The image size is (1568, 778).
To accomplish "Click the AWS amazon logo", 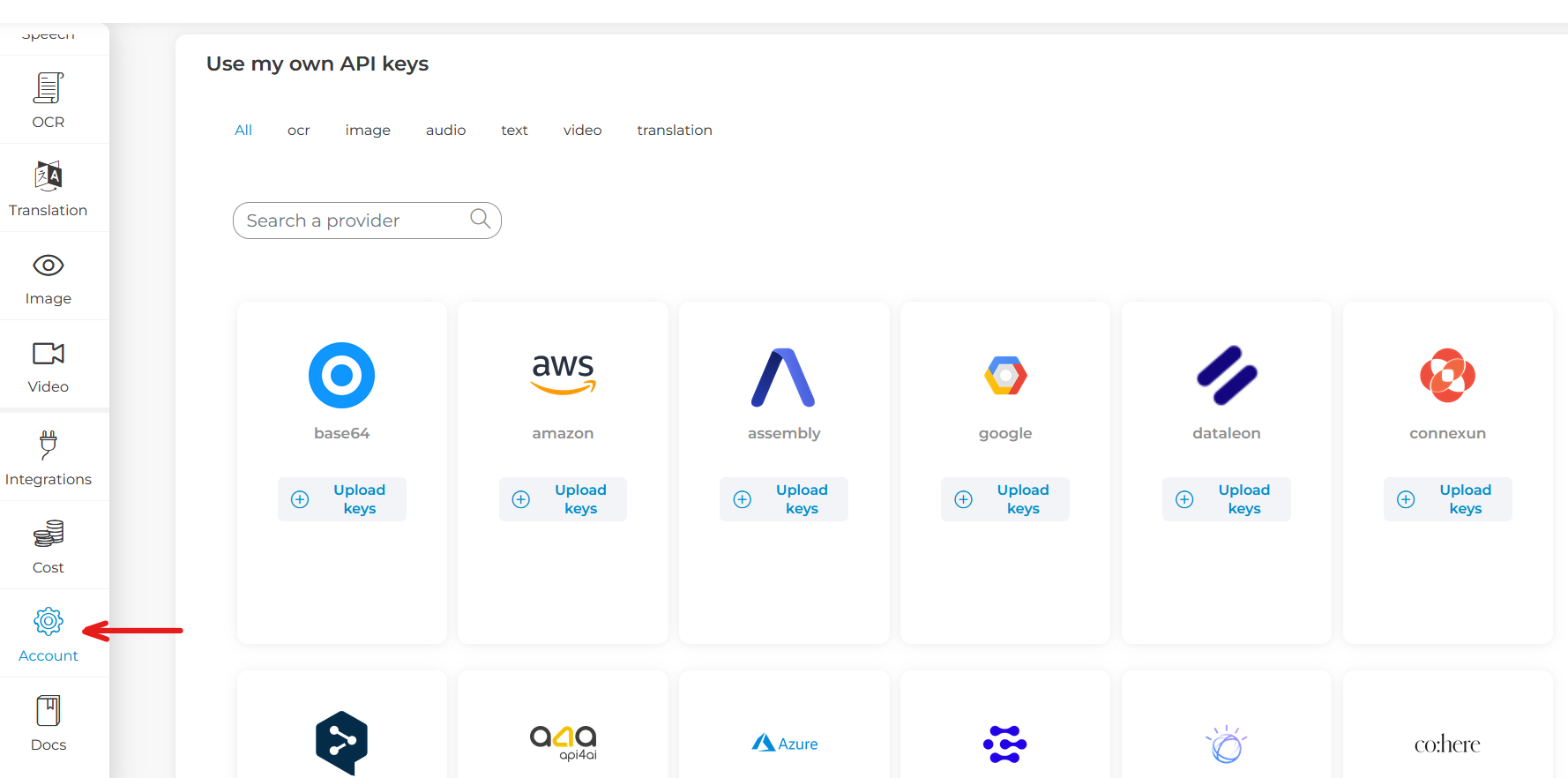I will pos(564,374).
